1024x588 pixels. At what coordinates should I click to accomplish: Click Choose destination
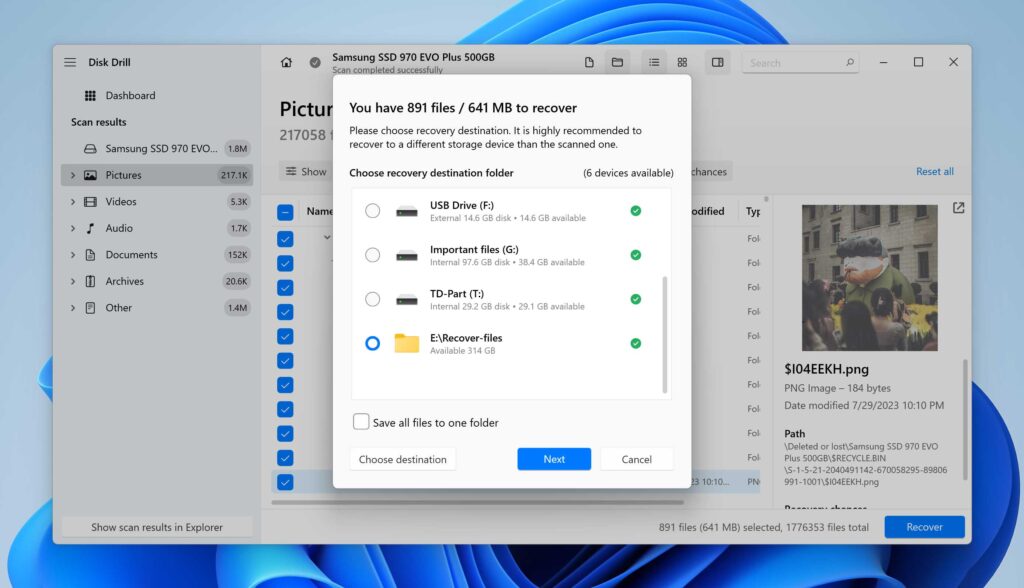point(402,459)
